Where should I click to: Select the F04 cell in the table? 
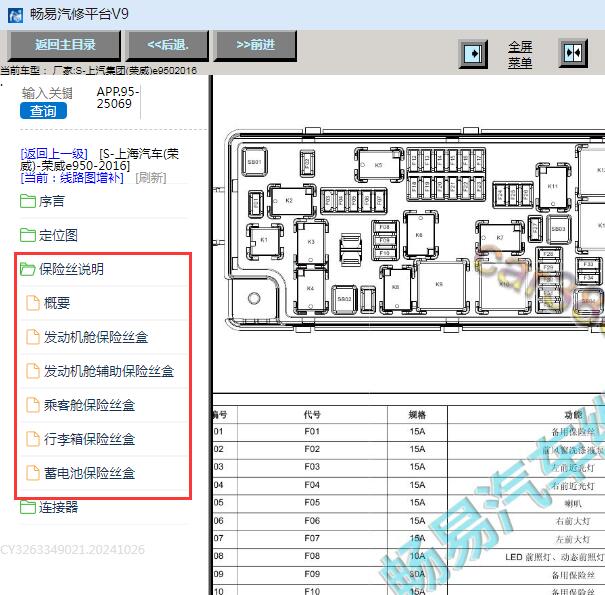pyautogui.click(x=312, y=485)
